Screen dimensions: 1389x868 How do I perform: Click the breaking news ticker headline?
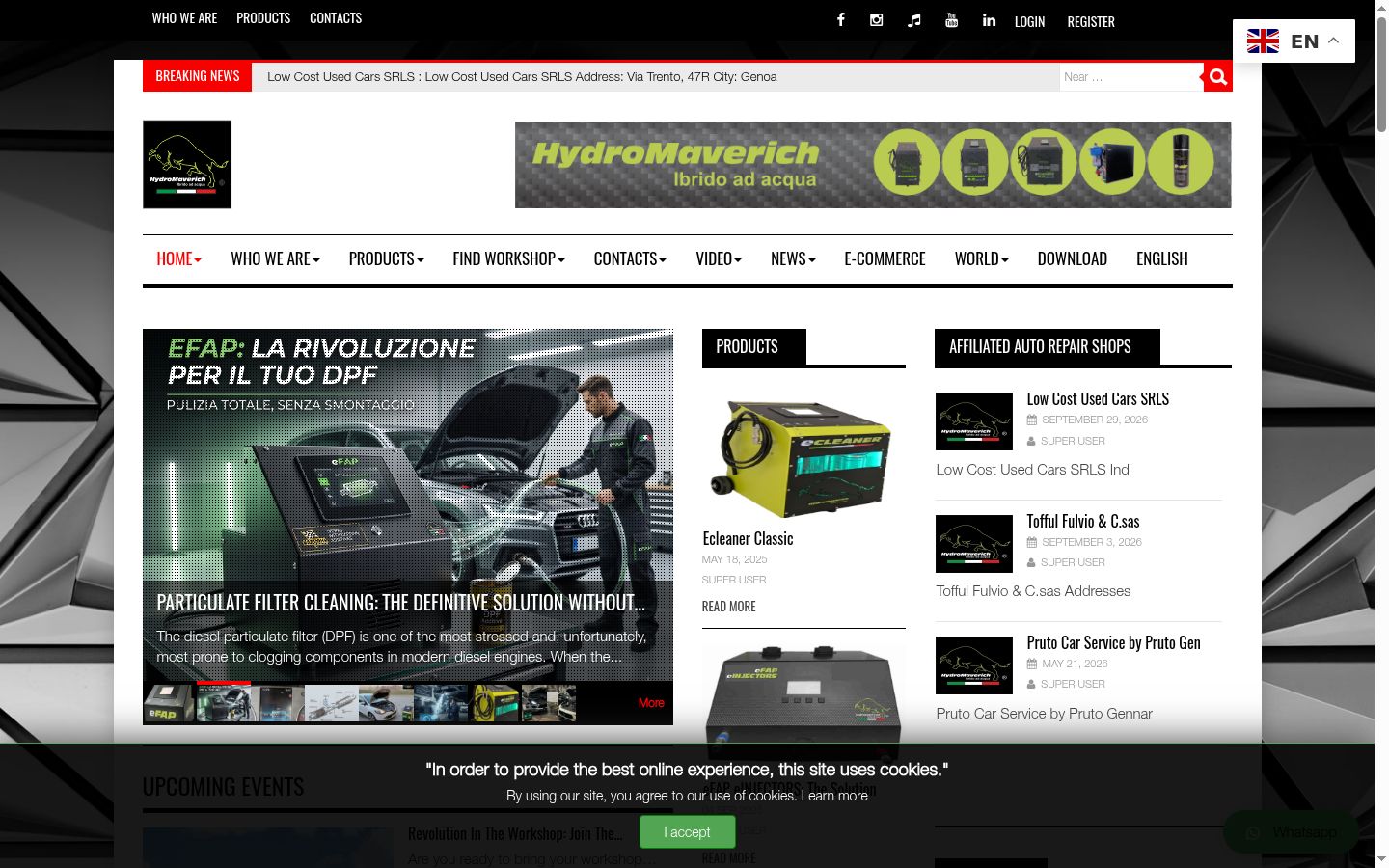522,77
